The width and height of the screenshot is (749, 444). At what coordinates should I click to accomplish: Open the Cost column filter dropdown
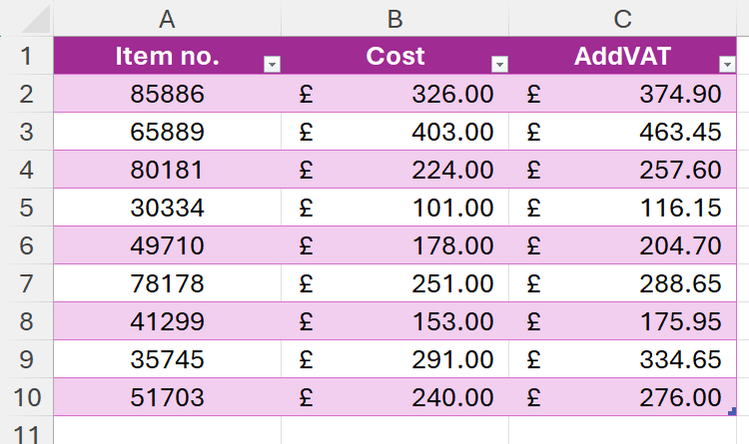(499, 64)
